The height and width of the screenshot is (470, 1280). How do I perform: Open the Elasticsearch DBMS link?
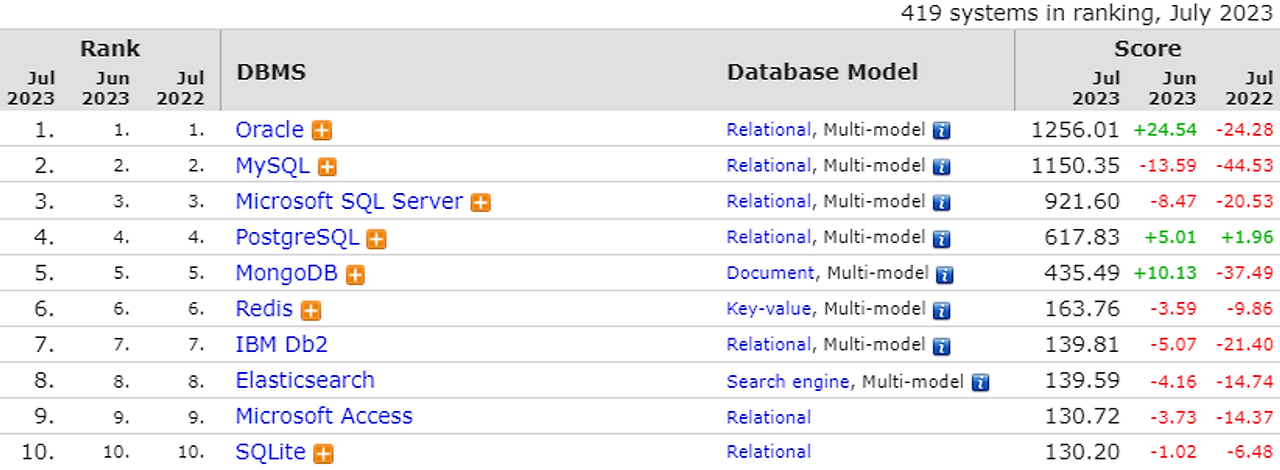[x=305, y=380]
